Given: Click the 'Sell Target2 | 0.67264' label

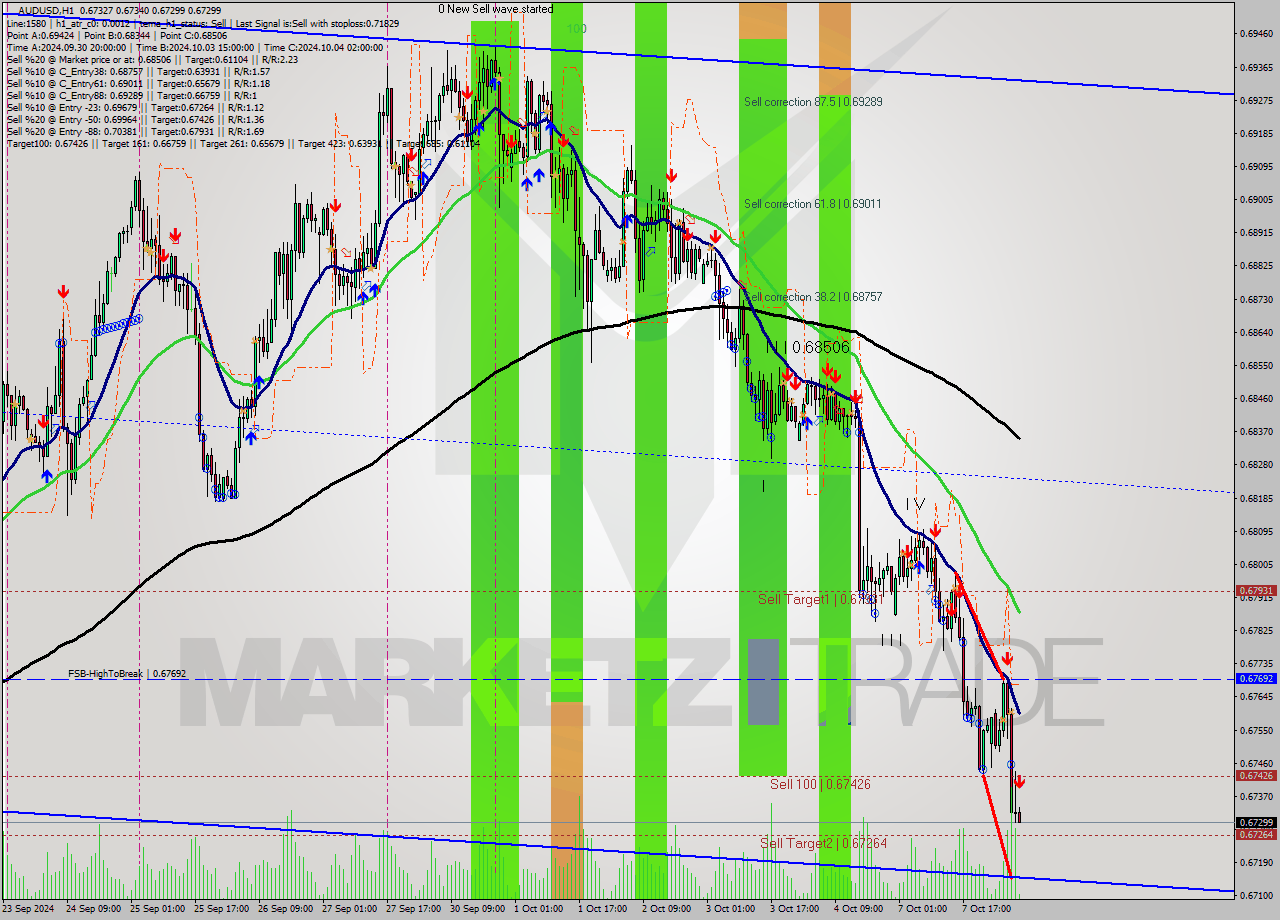Looking at the screenshot, I should click(x=823, y=843).
